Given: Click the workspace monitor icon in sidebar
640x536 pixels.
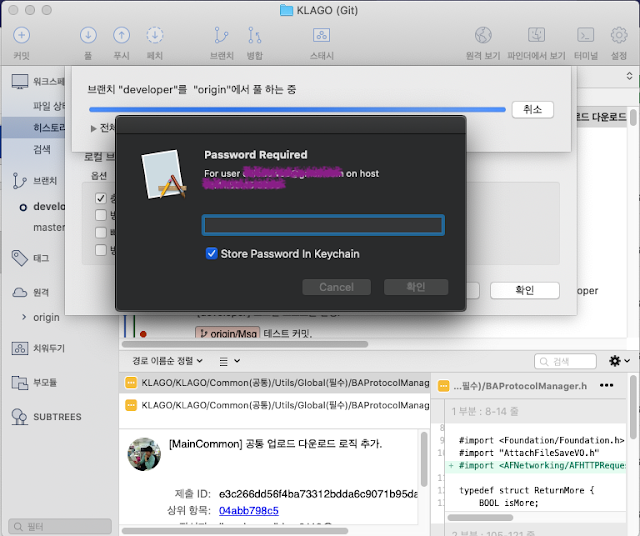Looking at the screenshot, I should (x=20, y=81).
